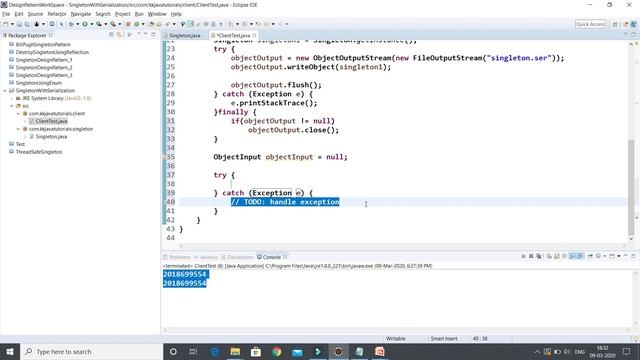Open the Navigate menu
This screenshot has width=640, height=360.
click(81, 14)
